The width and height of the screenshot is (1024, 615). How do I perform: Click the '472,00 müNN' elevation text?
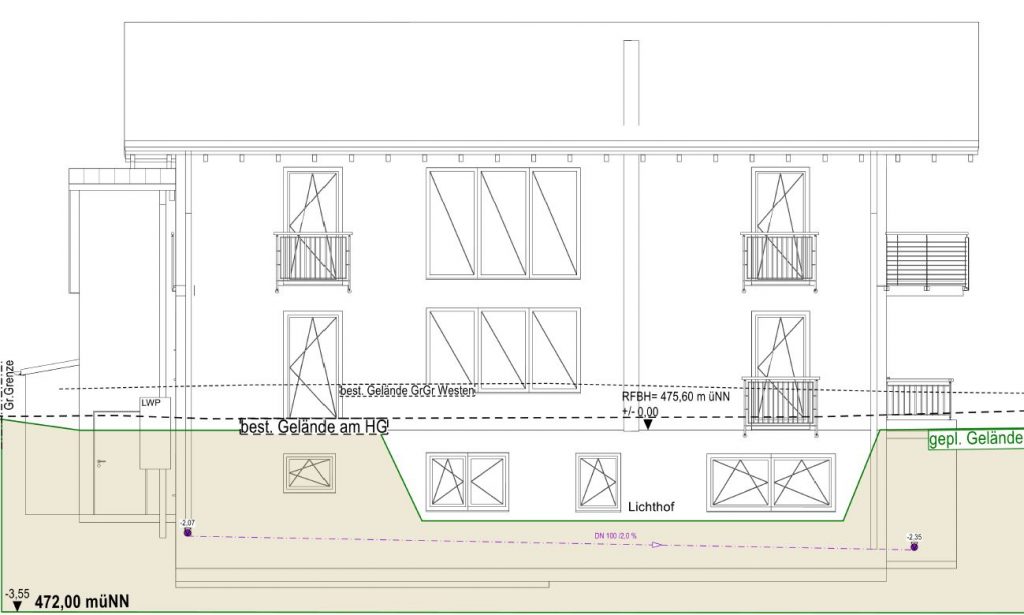coord(82,601)
